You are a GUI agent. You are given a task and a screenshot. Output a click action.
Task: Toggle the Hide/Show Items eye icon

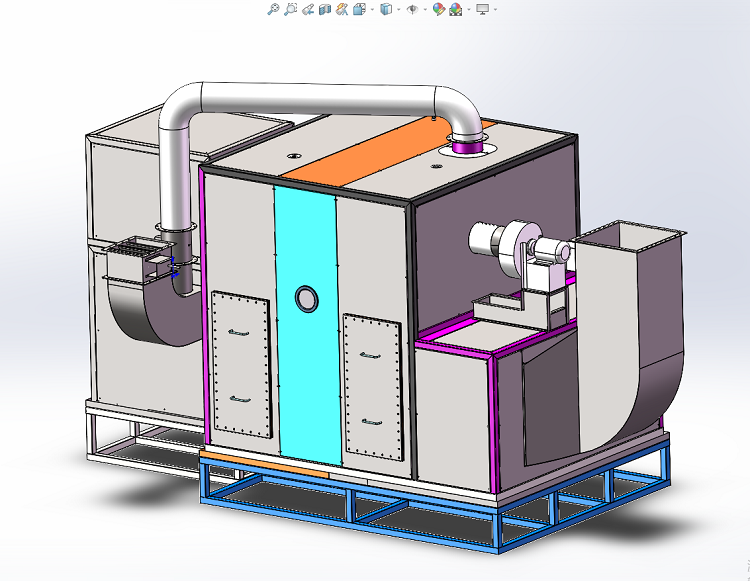tap(412, 9)
